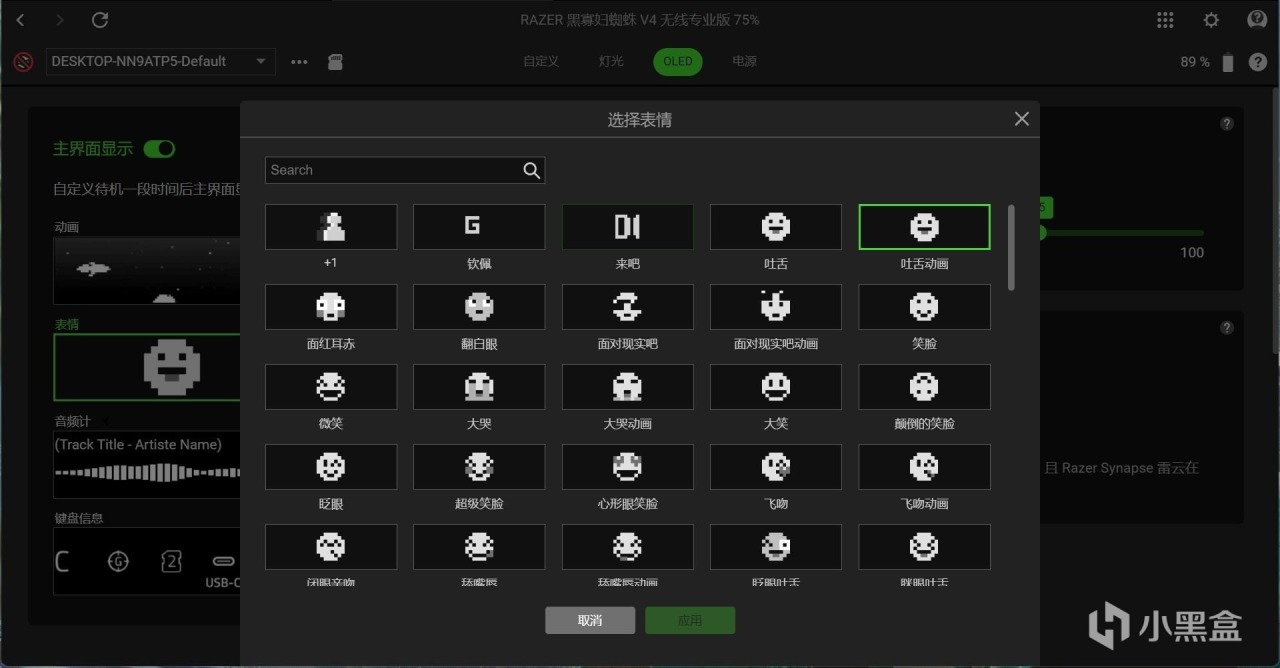Click the search magnifier icon
Image resolution: width=1280 pixels, height=668 pixels.
point(531,170)
